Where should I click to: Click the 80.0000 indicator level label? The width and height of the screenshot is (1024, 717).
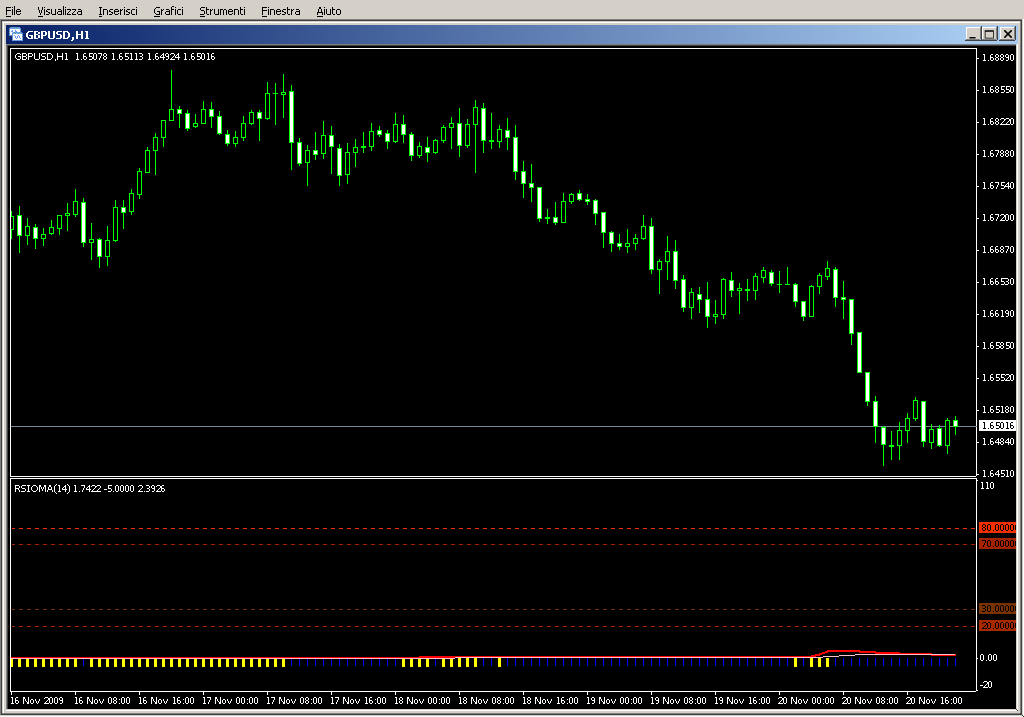tap(998, 528)
